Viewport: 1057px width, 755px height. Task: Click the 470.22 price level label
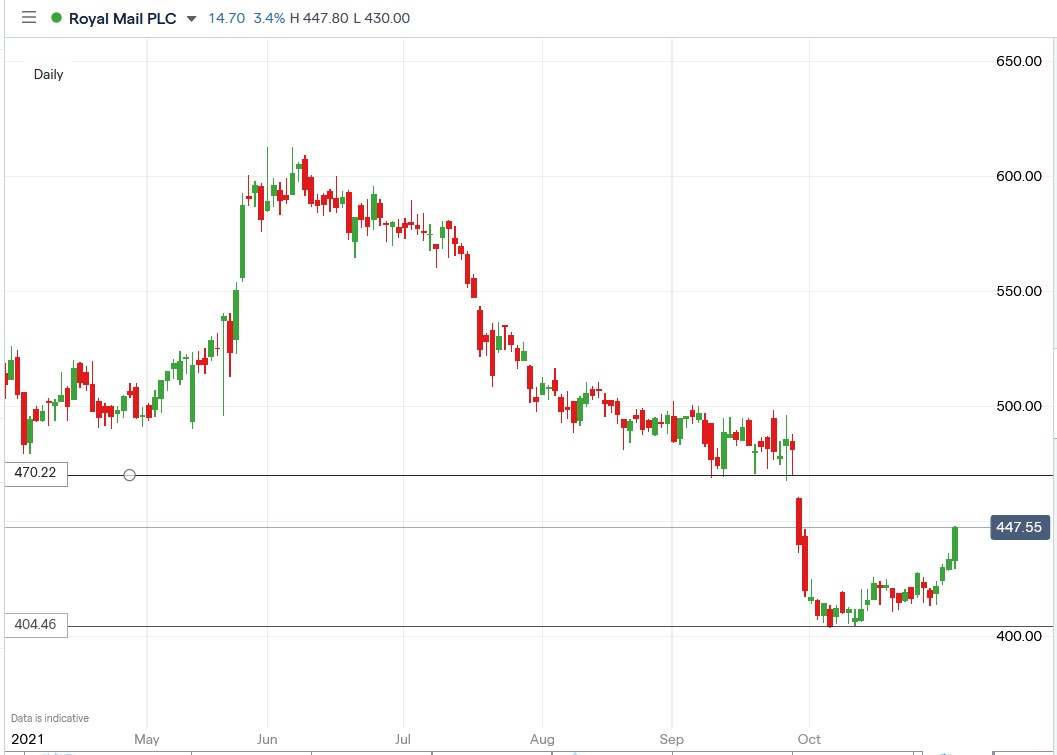pos(35,474)
